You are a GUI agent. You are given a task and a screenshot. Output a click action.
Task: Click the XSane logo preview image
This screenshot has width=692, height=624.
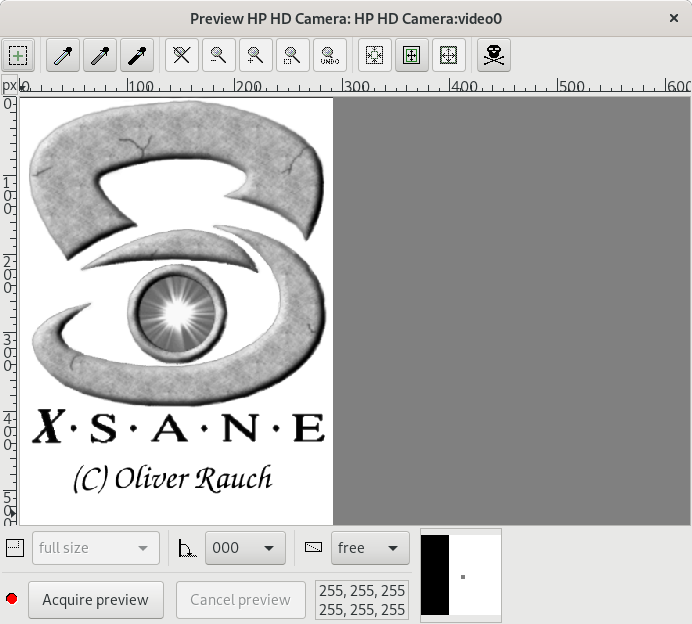176,311
